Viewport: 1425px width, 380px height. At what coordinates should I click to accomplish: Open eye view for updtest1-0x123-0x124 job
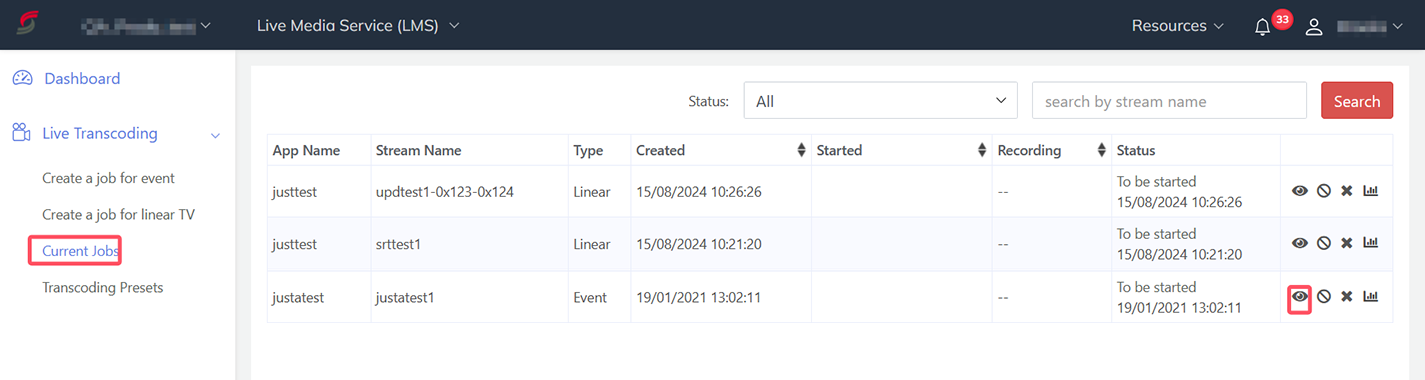click(x=1299, y=190)
